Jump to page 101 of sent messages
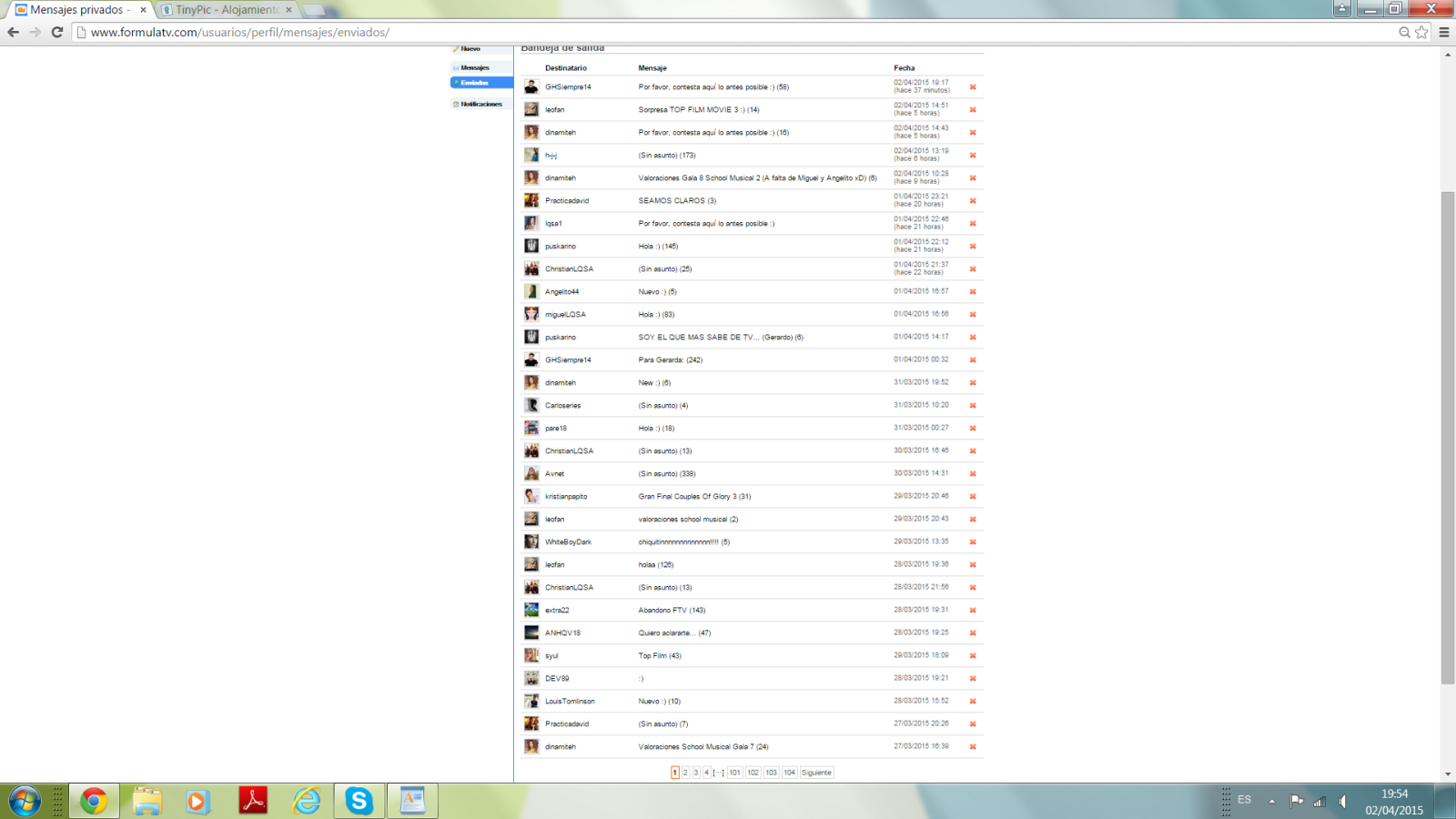 (x=734, y=773)
